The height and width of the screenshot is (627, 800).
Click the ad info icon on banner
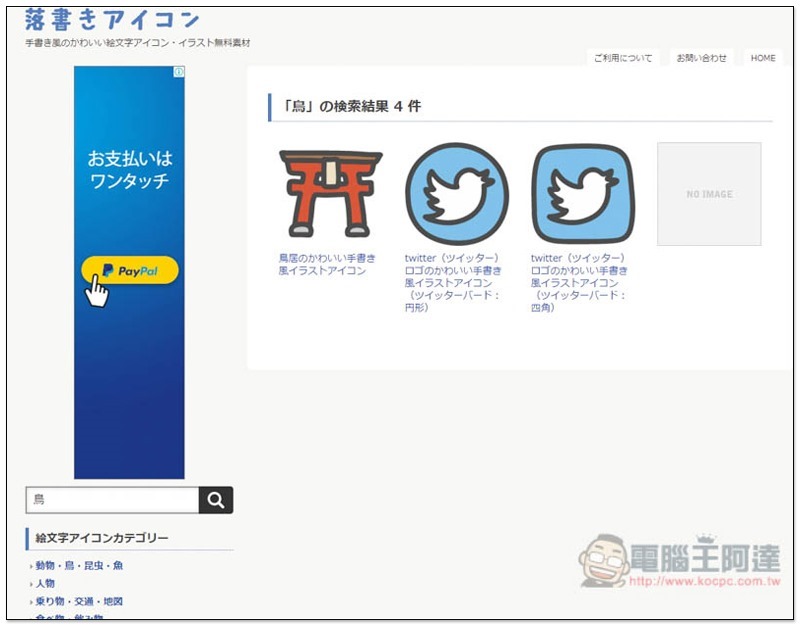(179, 72)
